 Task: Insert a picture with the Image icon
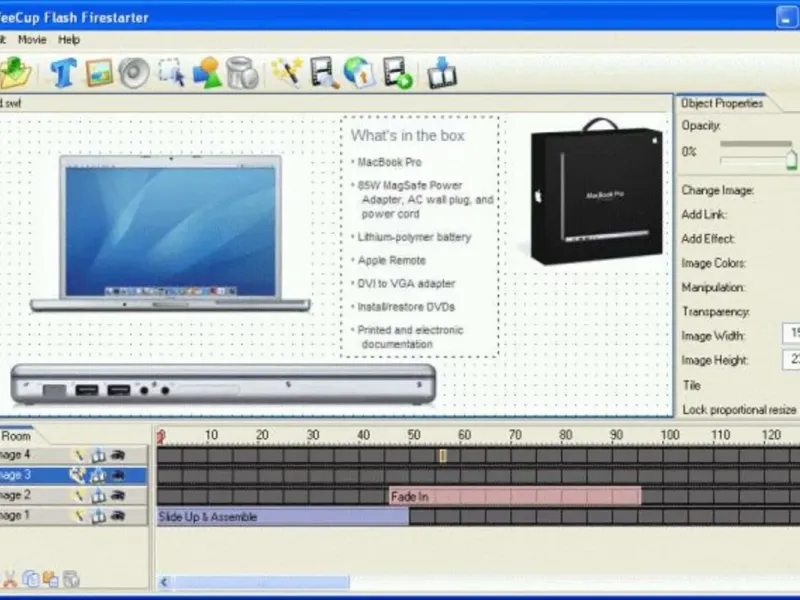coord(99,73)
